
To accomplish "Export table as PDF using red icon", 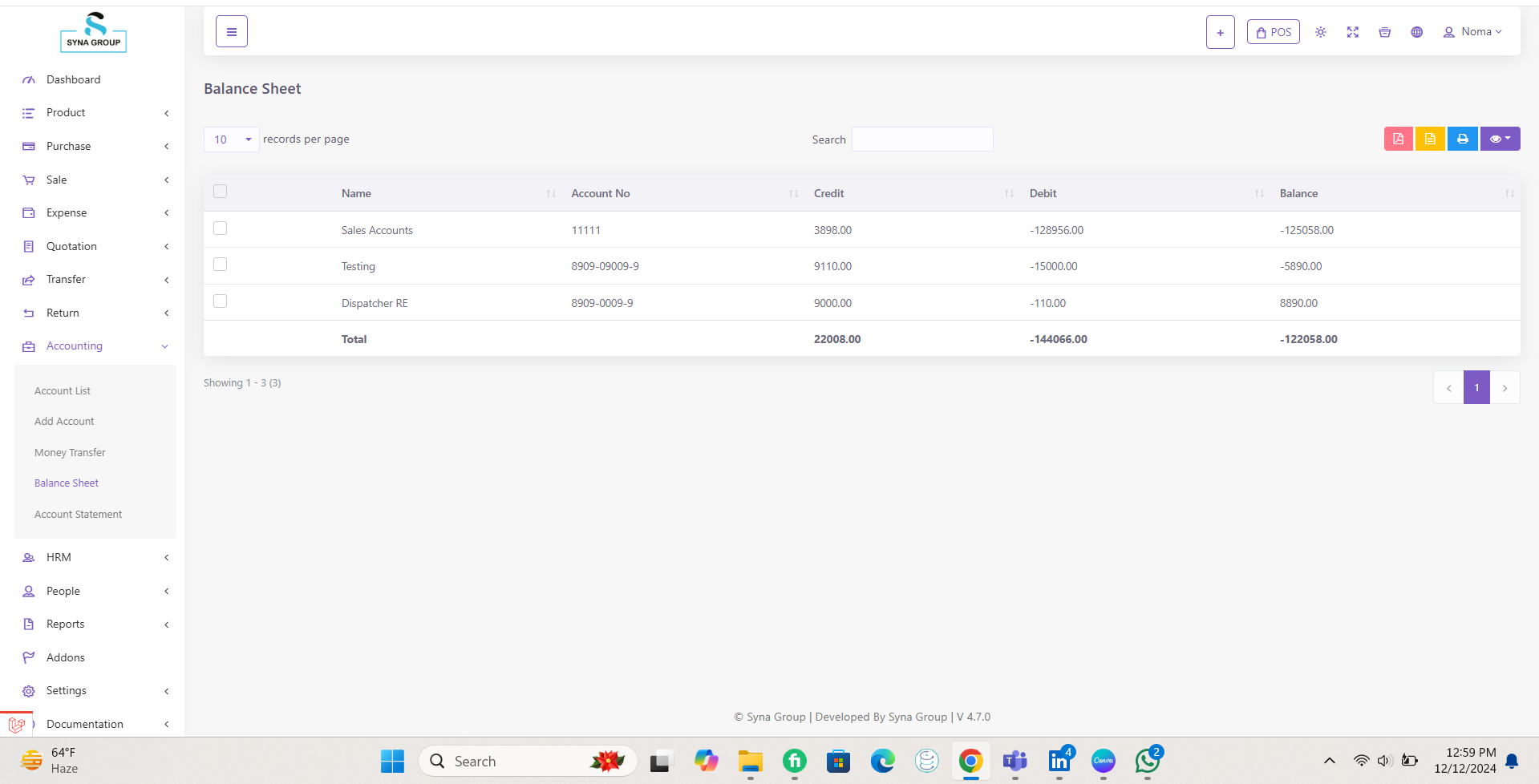I will click(x=1398, y=139).
